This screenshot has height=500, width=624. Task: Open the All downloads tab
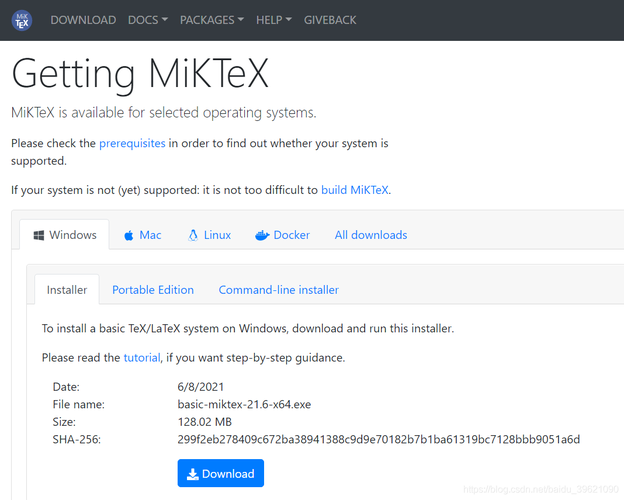(371, 235)
